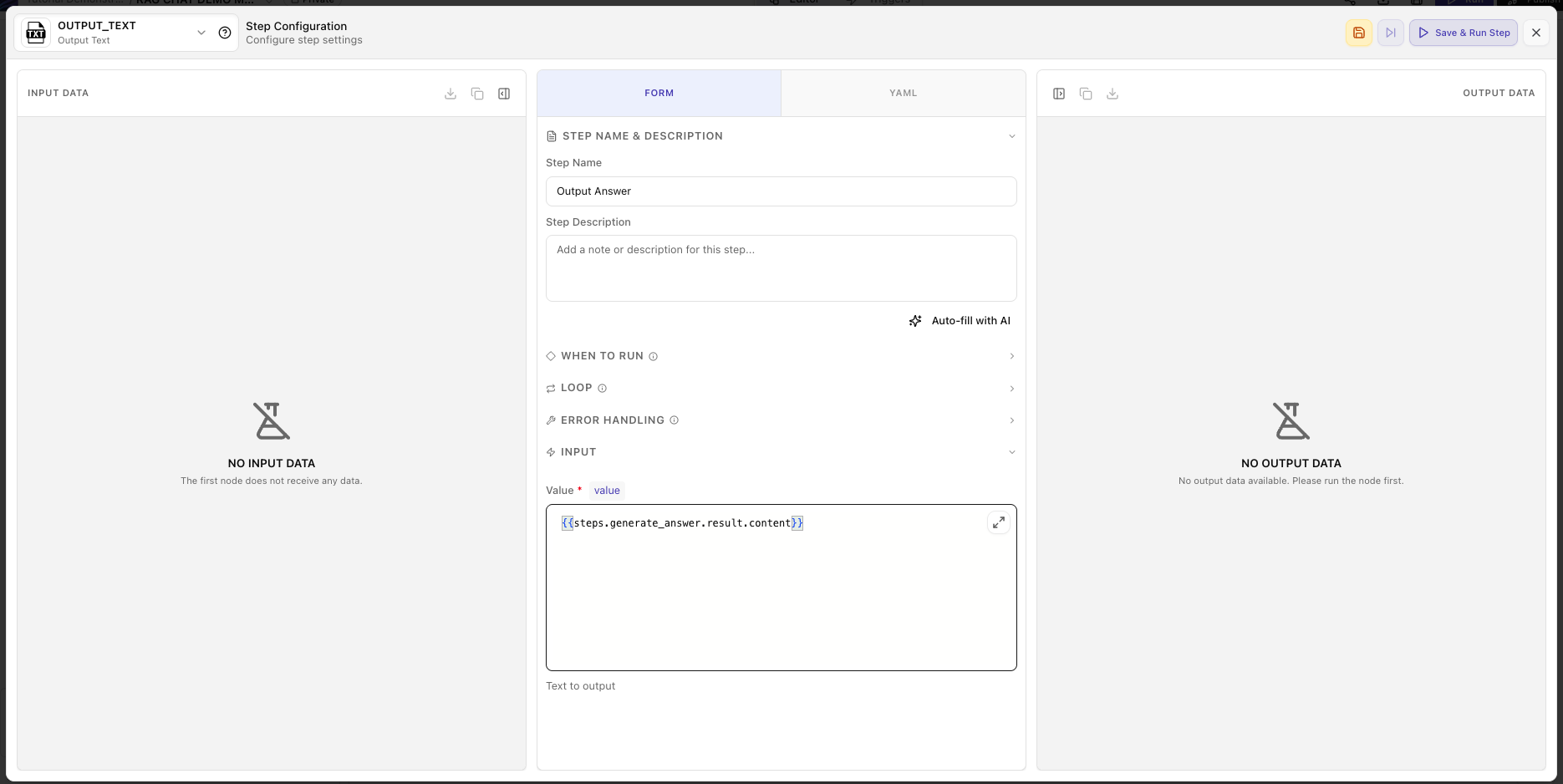
Task: Copy the output data
Action: (1086, 94)
